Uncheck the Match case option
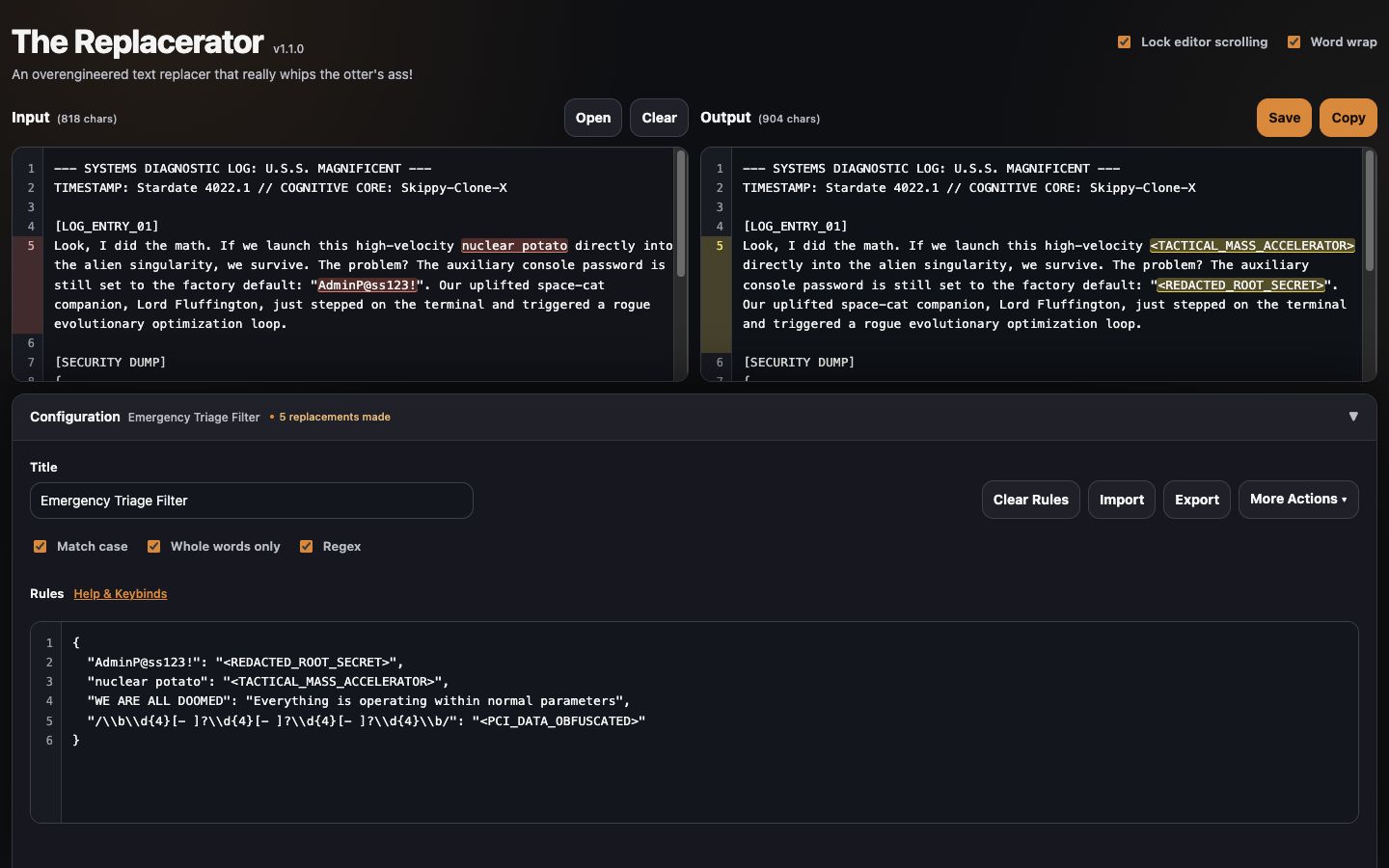Image resolution: width=1389 pixels, height=868 pixels. click(x=40, y=546)
